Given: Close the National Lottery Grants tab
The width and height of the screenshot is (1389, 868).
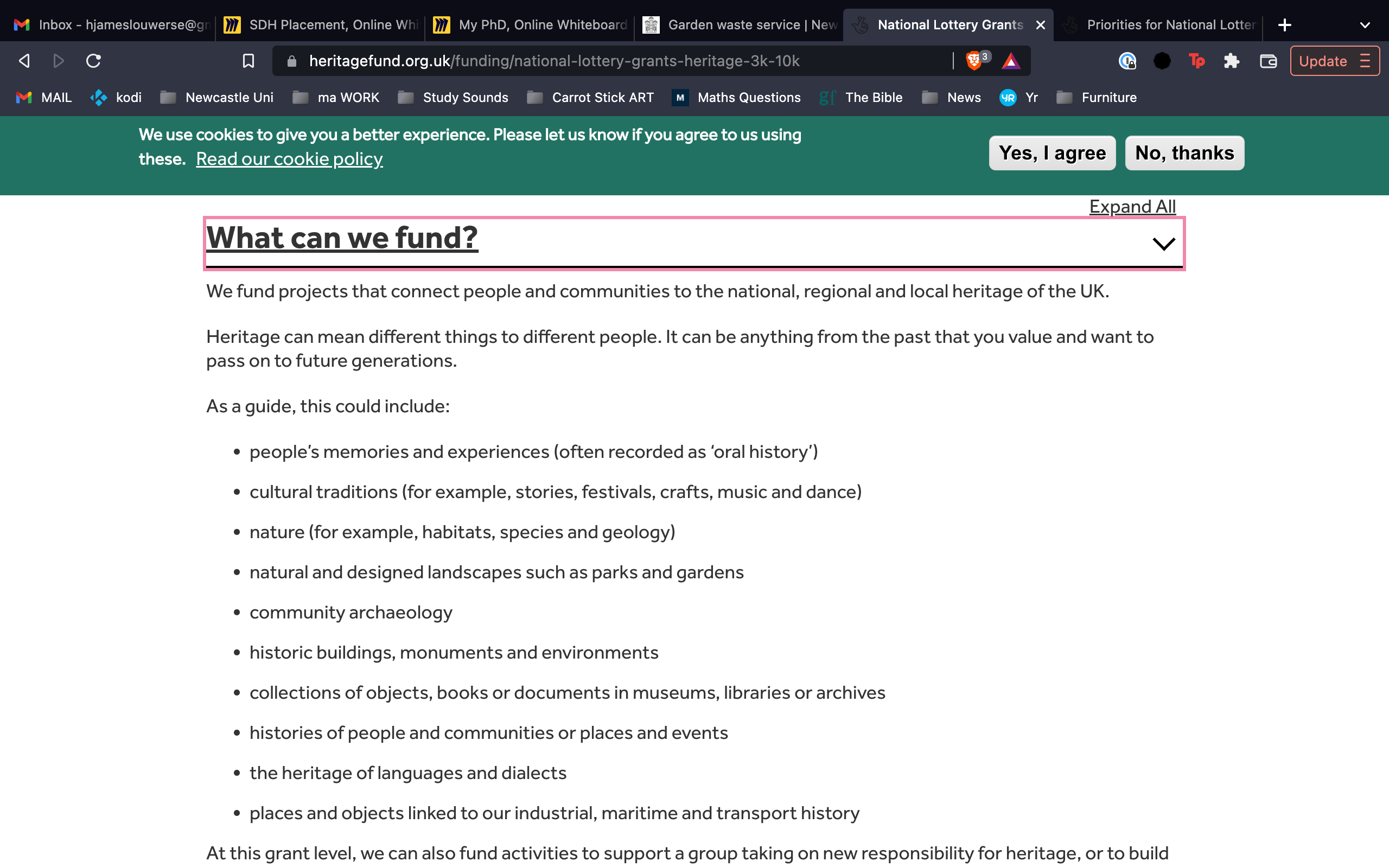Looking at the screenshot, I should click(1041, 25).
